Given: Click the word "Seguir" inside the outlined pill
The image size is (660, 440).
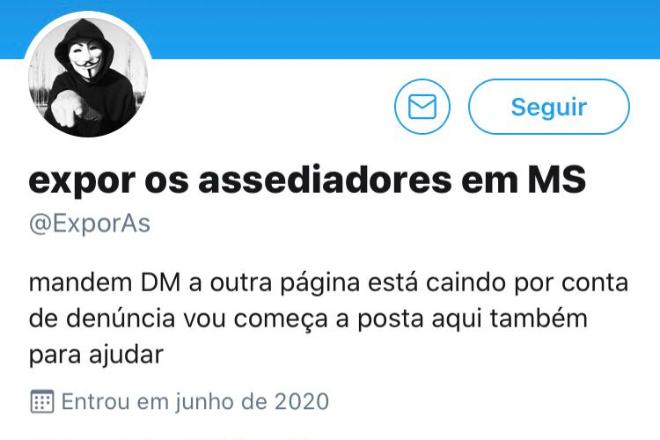Looking at the screenshot, I should (549, 107).
